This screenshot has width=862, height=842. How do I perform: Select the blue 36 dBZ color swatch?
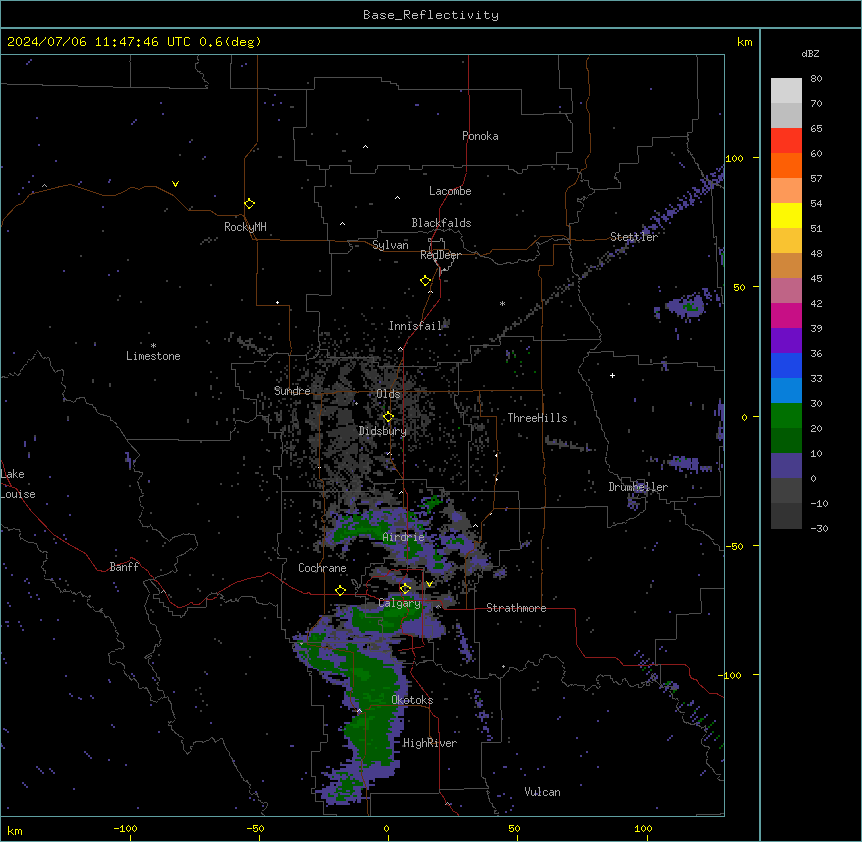(x=786, y=365)
